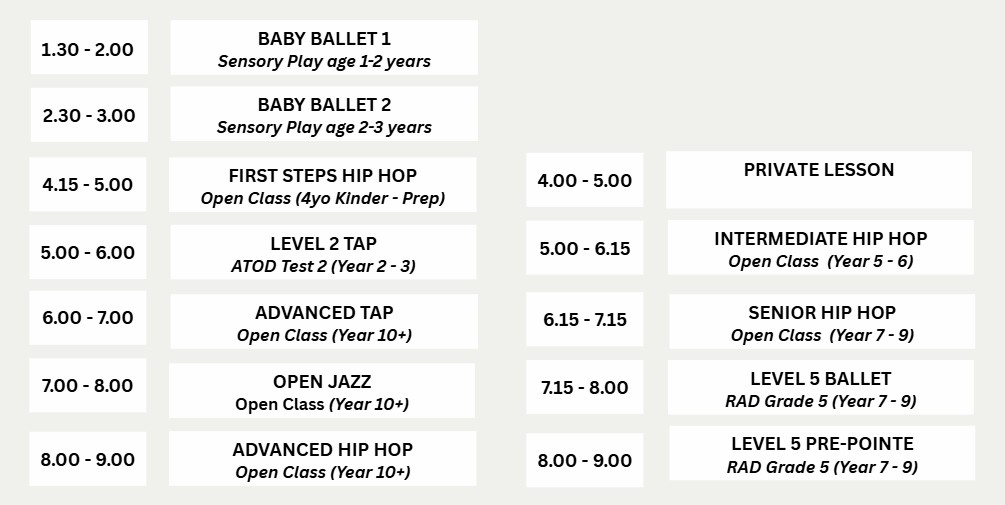Select Level 5 Pre-Pointe class
This screenshot has width=1005, height=505.
[821, 453]
